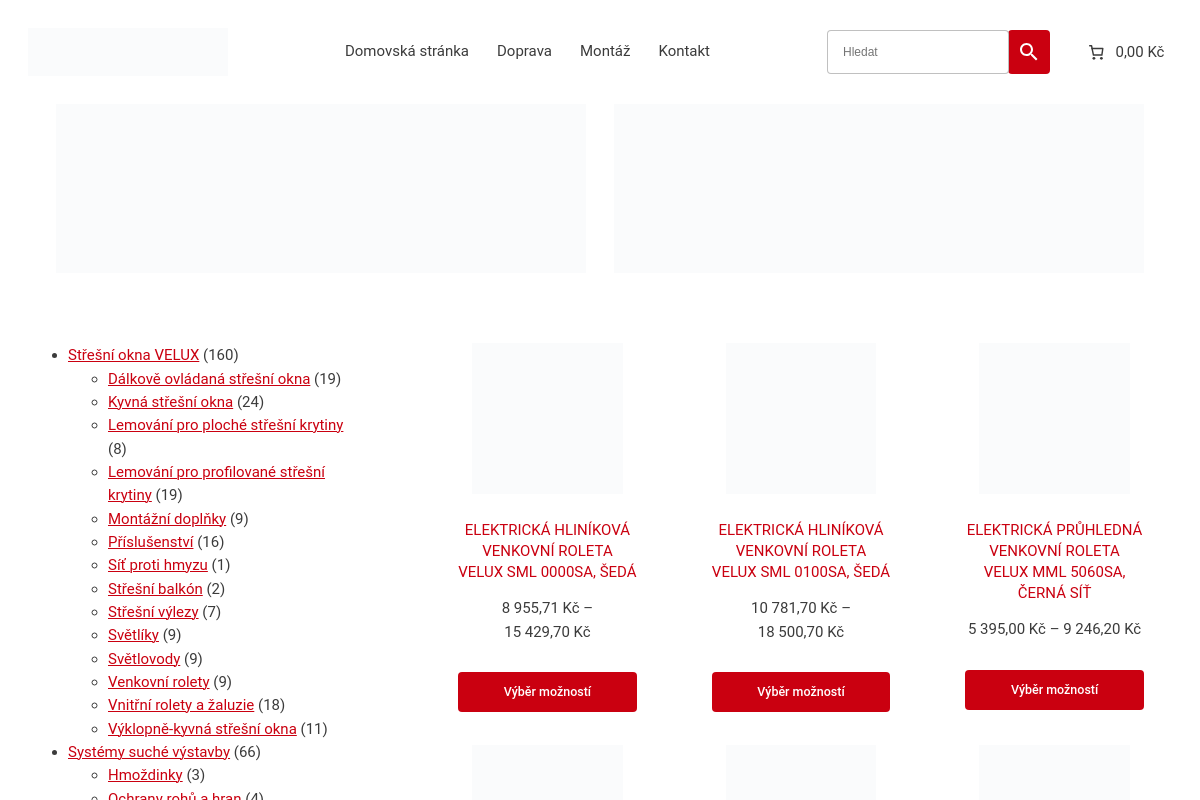Click the Hledat search field
The image size is (1200, 800).
tap(918, 52)
